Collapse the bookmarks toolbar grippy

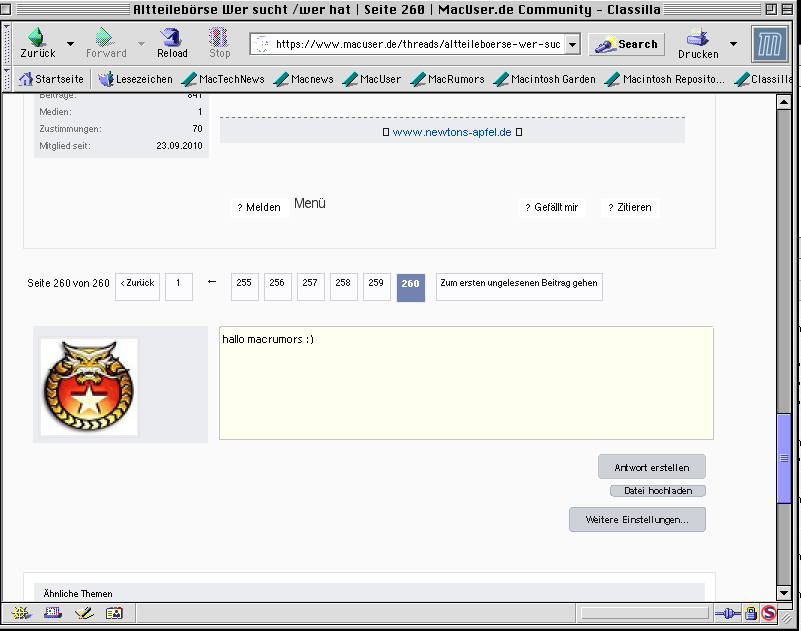[7, 79]
